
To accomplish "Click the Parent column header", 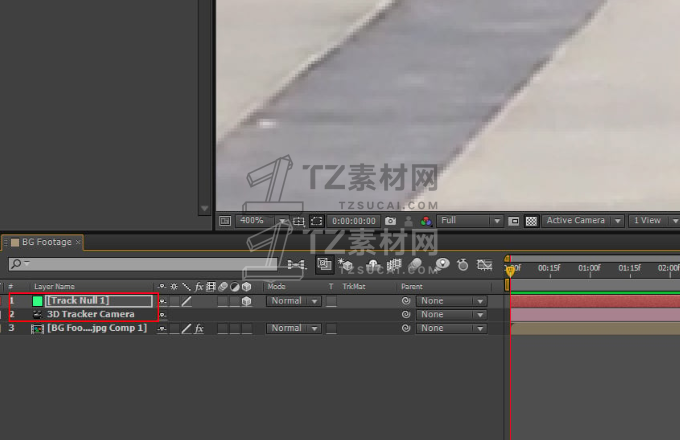I will (412, 287).
